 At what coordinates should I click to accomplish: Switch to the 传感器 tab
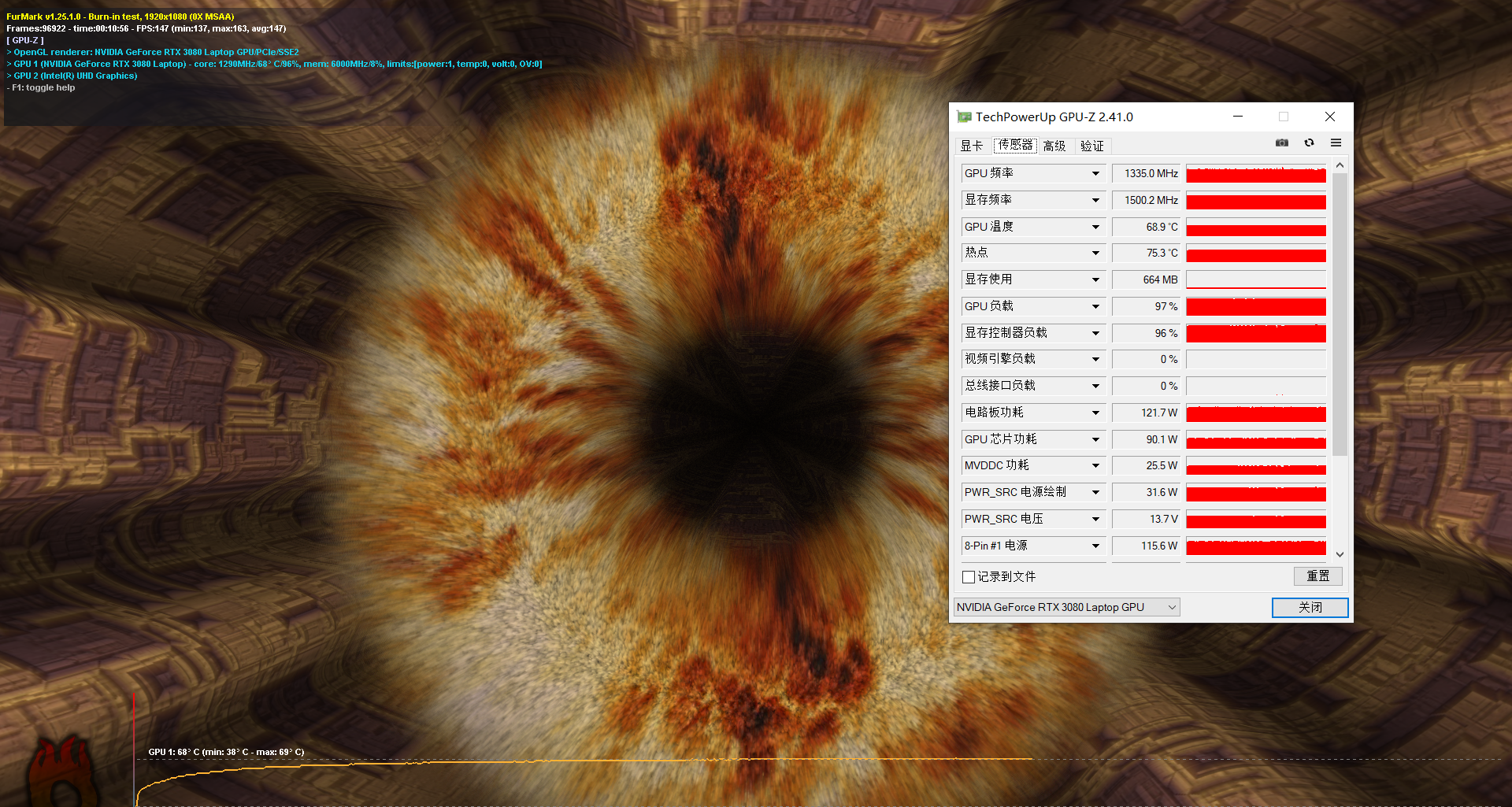click(1015, 145)
